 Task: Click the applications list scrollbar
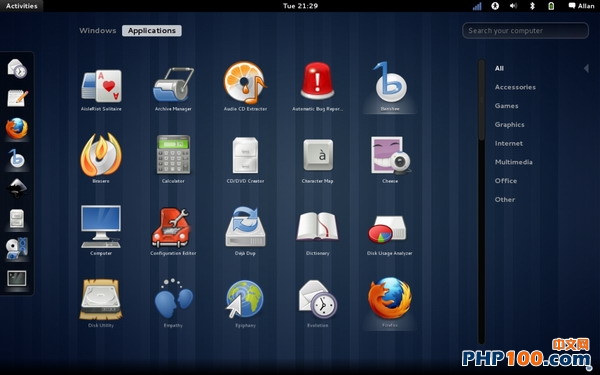[481, 202]
